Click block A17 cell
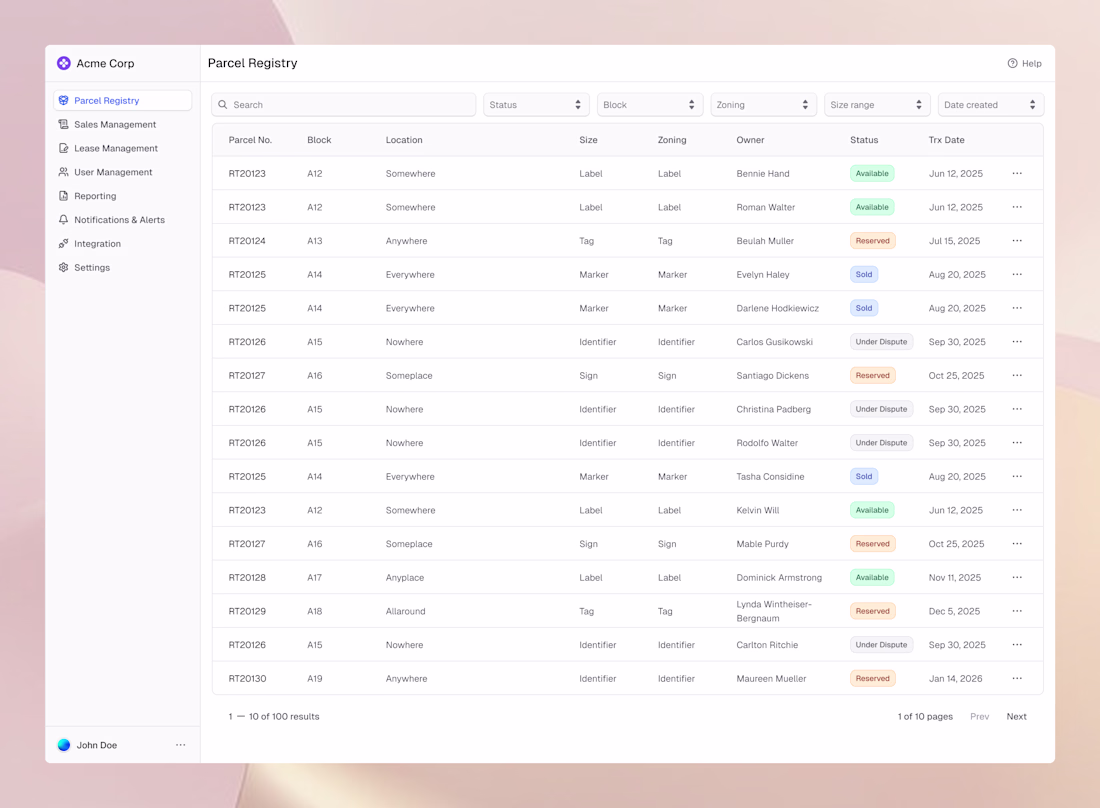Viewport: 1100px width, 808px height. [x=314, y=577]
